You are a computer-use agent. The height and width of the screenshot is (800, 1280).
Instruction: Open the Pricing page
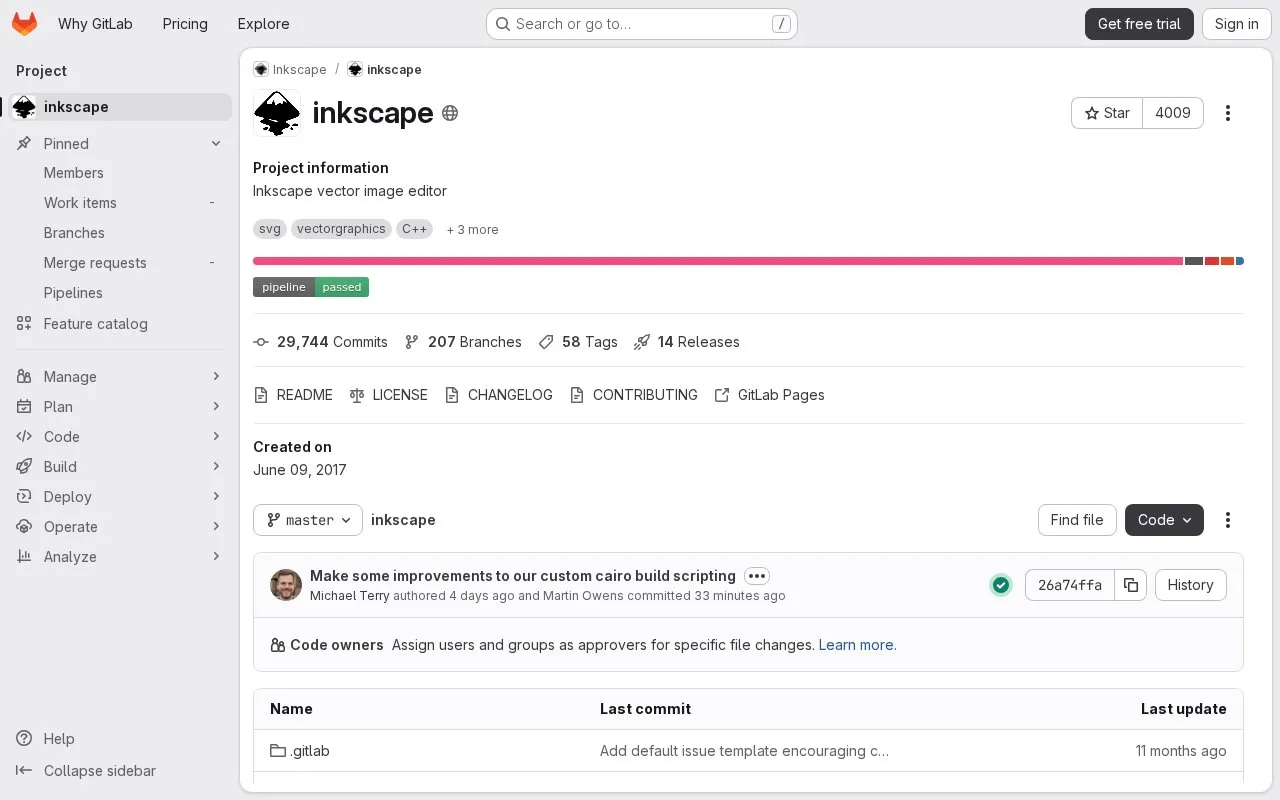185,24
